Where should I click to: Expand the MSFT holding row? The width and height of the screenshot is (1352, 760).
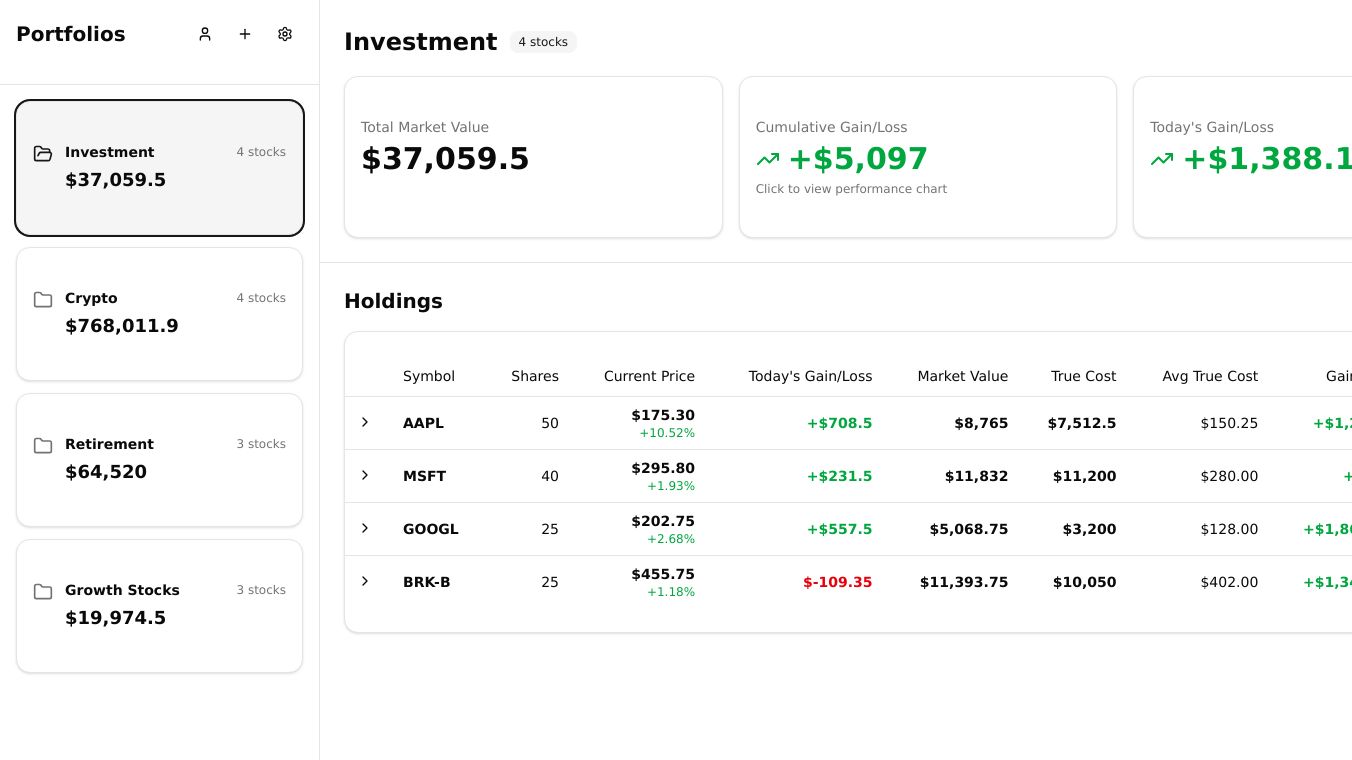tap(365, 475)
